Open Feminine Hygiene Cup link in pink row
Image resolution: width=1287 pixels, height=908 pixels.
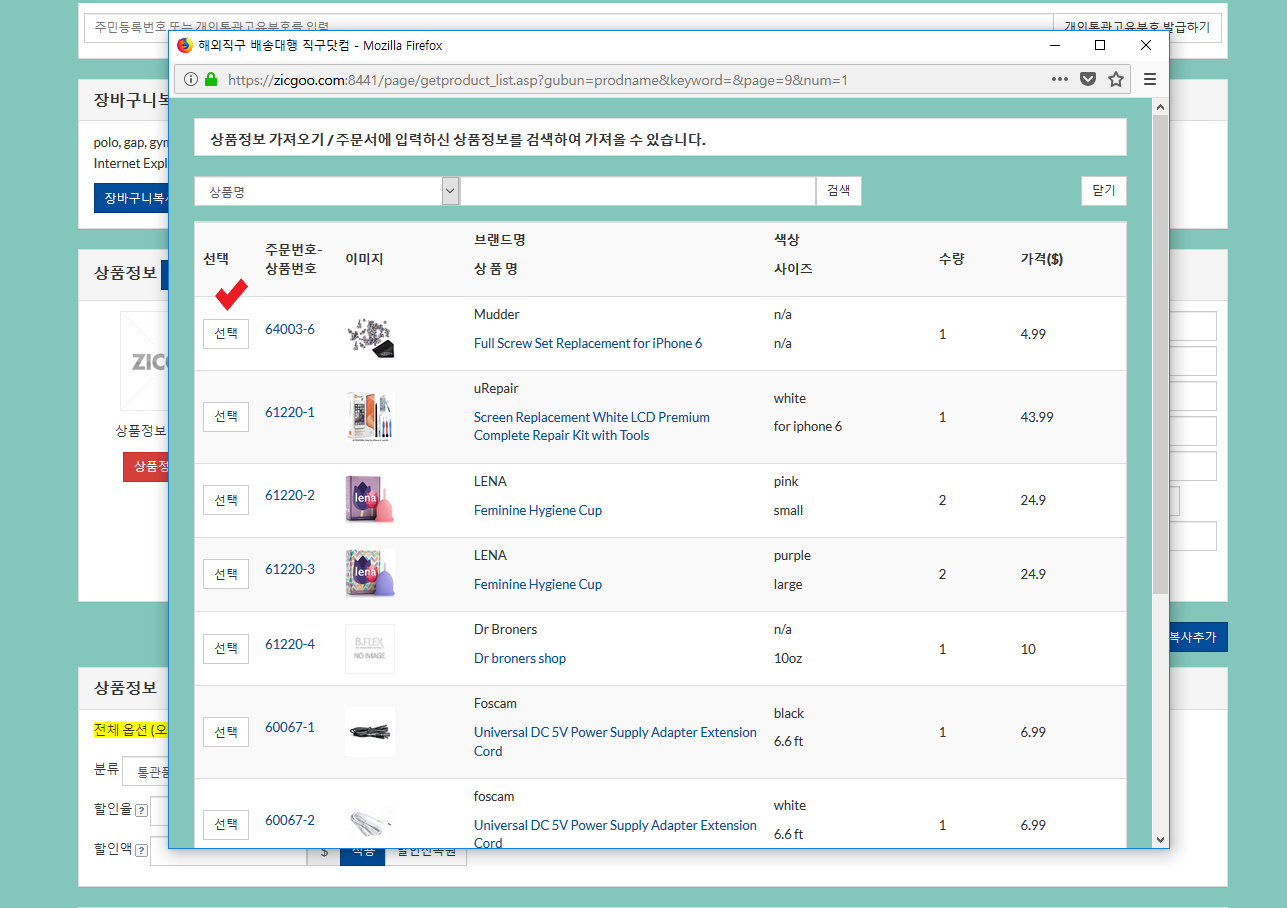click(x=538, y=510)
